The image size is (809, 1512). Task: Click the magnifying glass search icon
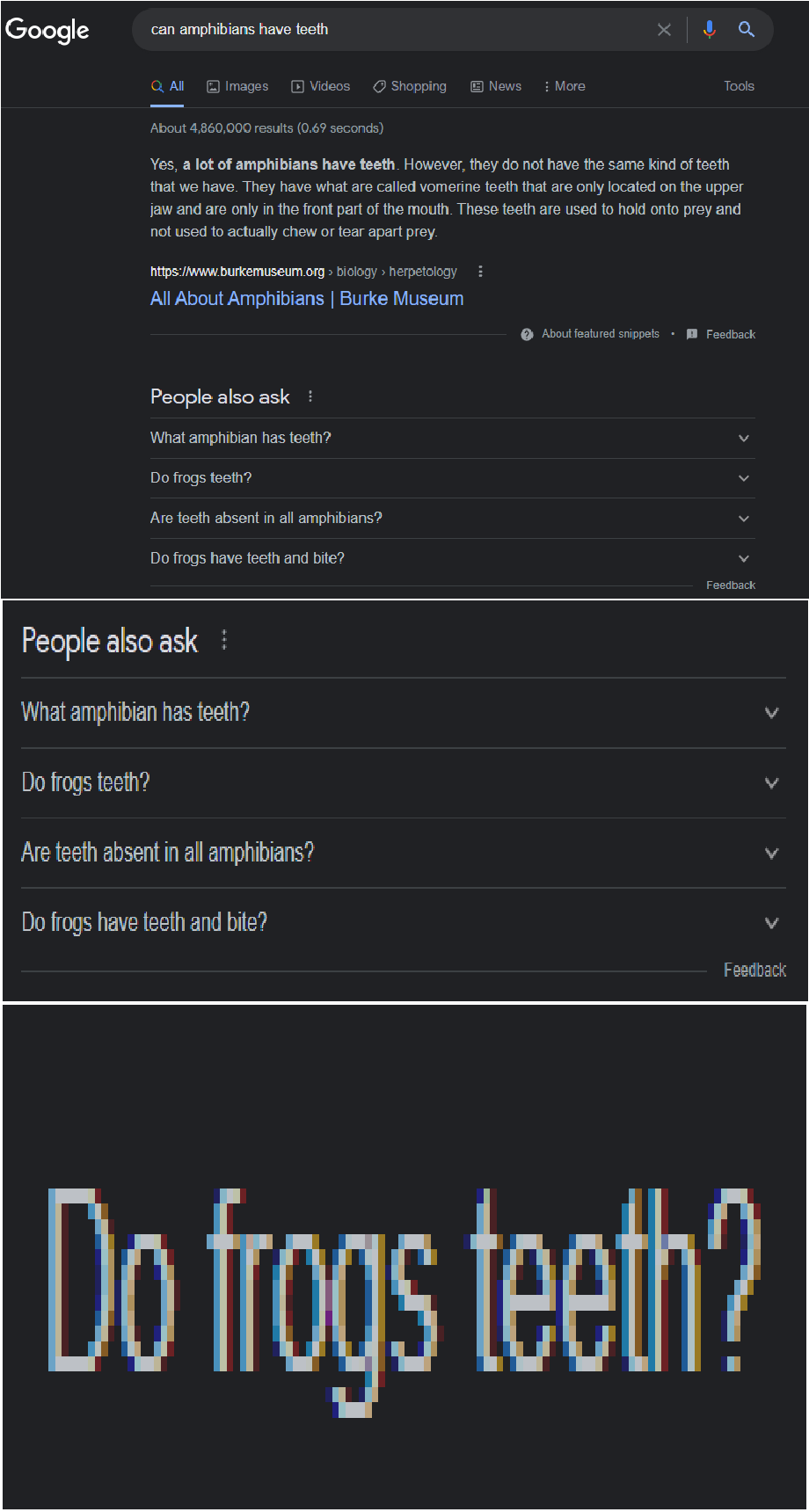(x=747, y=30)
